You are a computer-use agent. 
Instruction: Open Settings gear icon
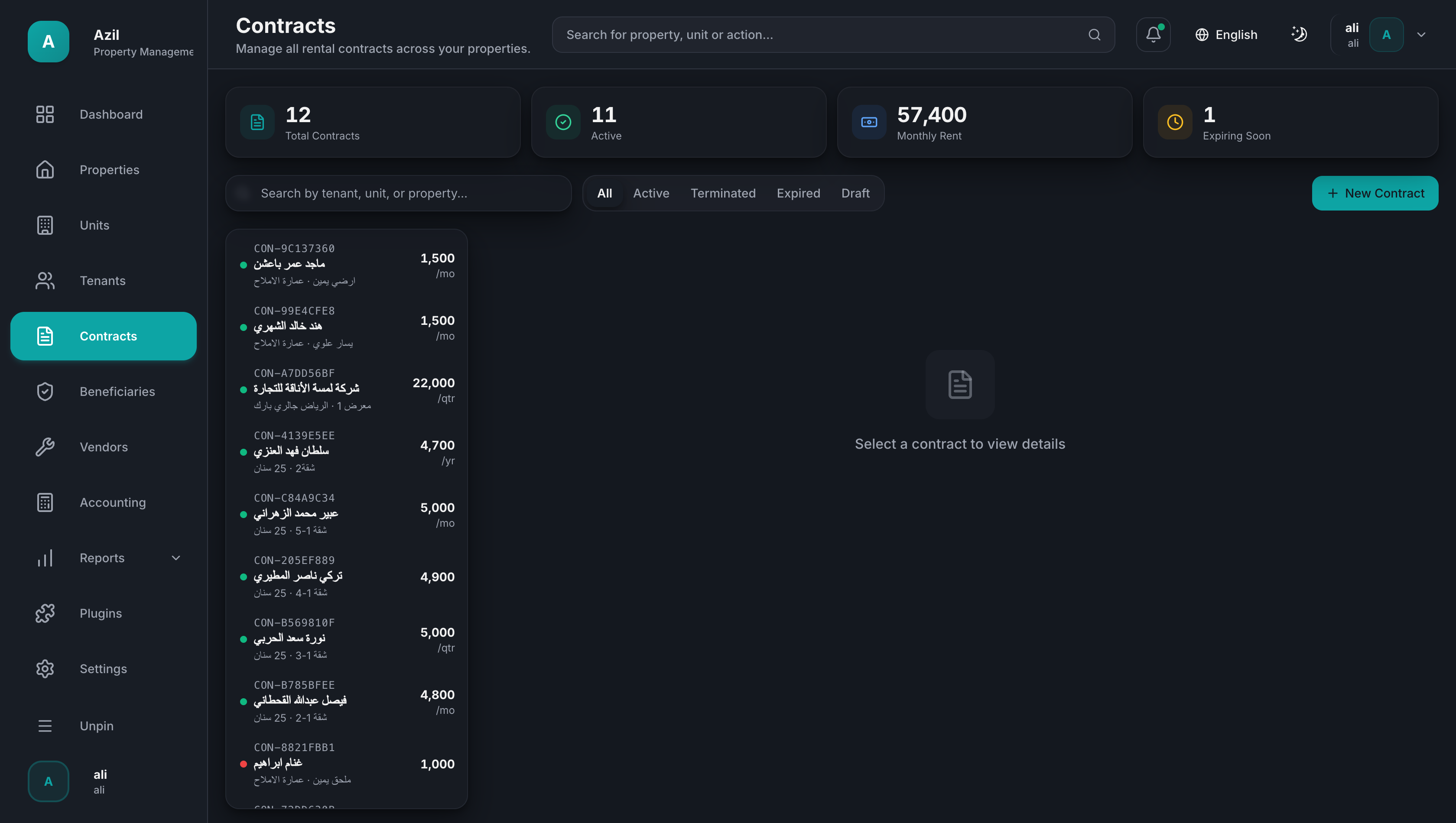(45, 669)
